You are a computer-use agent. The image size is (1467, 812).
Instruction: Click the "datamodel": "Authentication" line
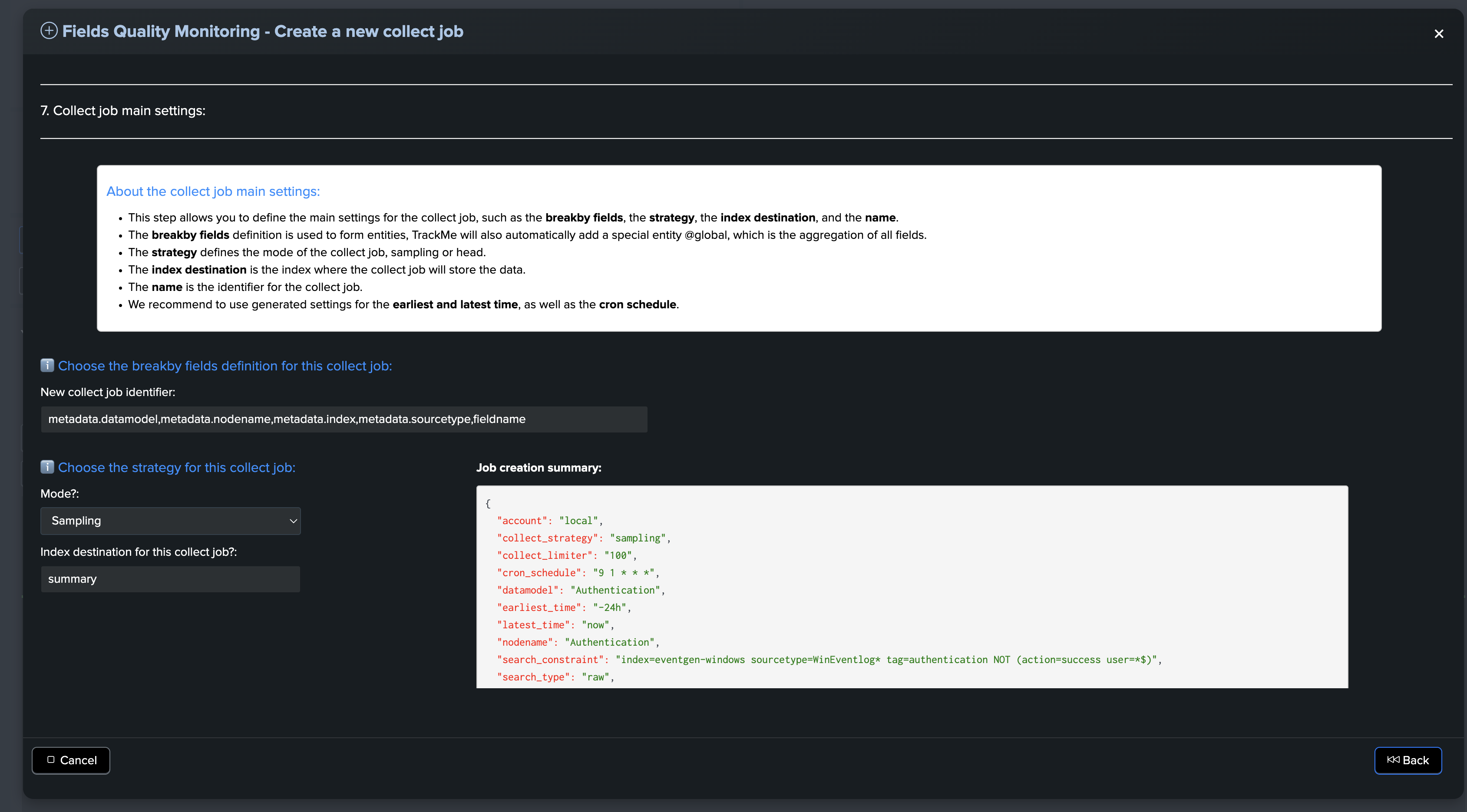pos(581,590)
